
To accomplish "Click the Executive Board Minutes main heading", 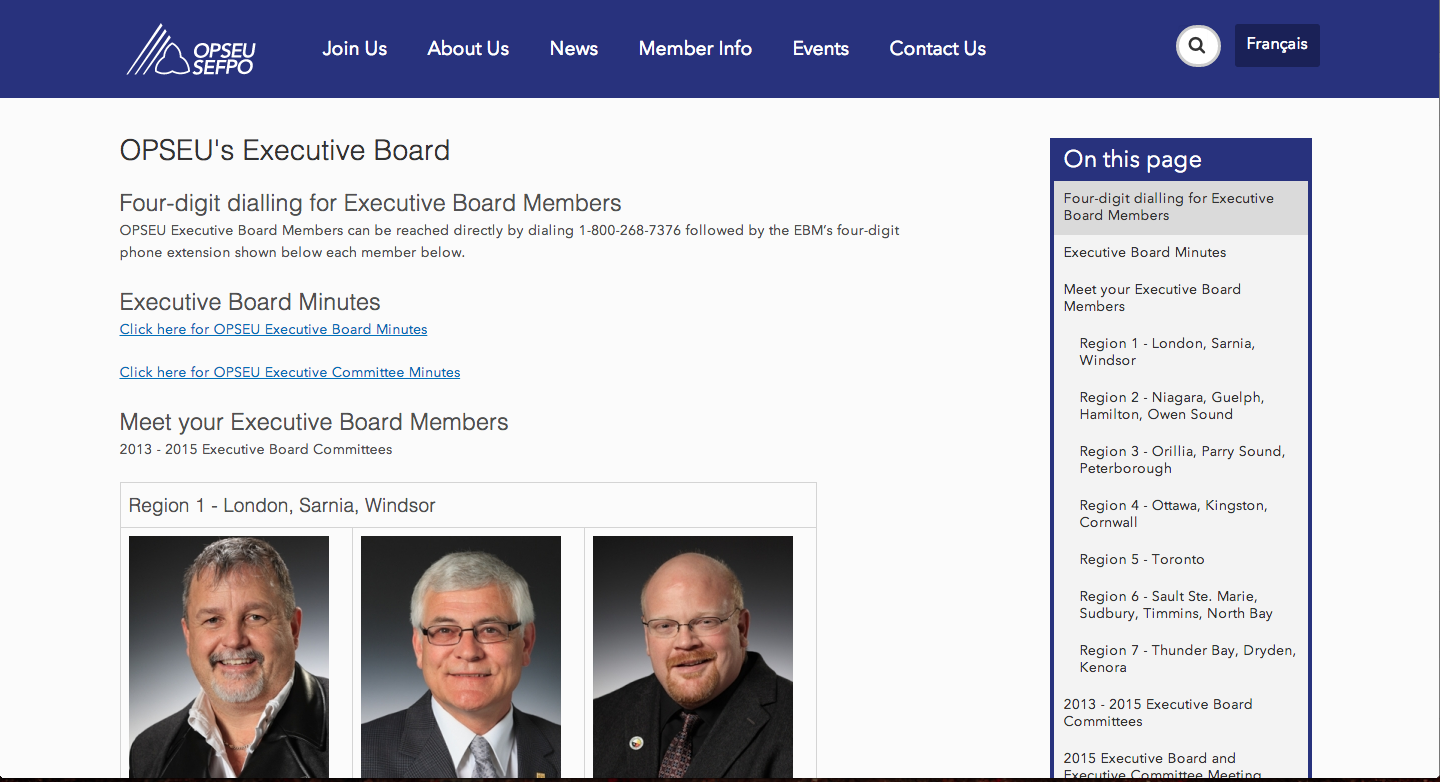I will [250, 302].
